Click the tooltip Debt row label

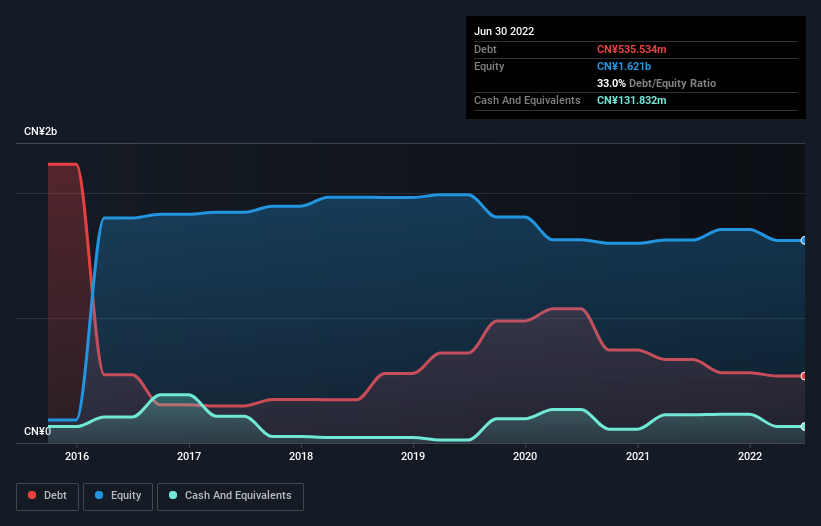point(485,49)
